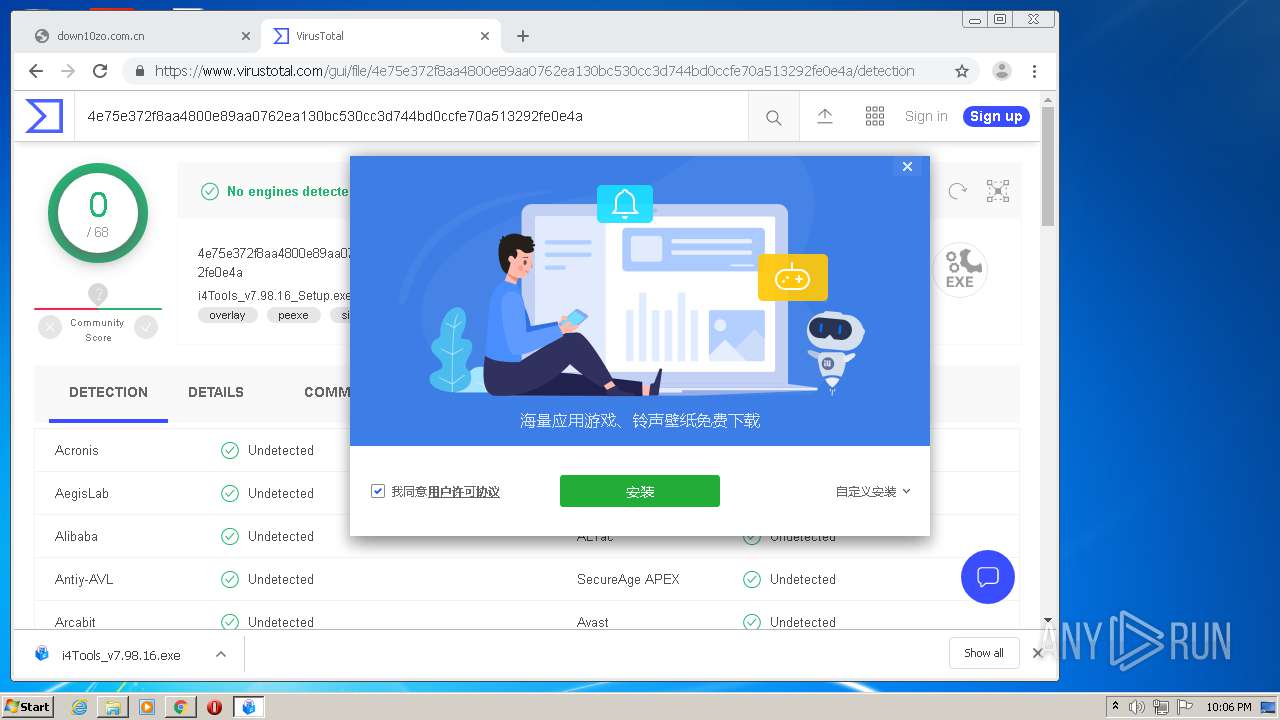1280x720 pixels.
Task: Click the VirusTotal logo icon
Action: point(44,116)
